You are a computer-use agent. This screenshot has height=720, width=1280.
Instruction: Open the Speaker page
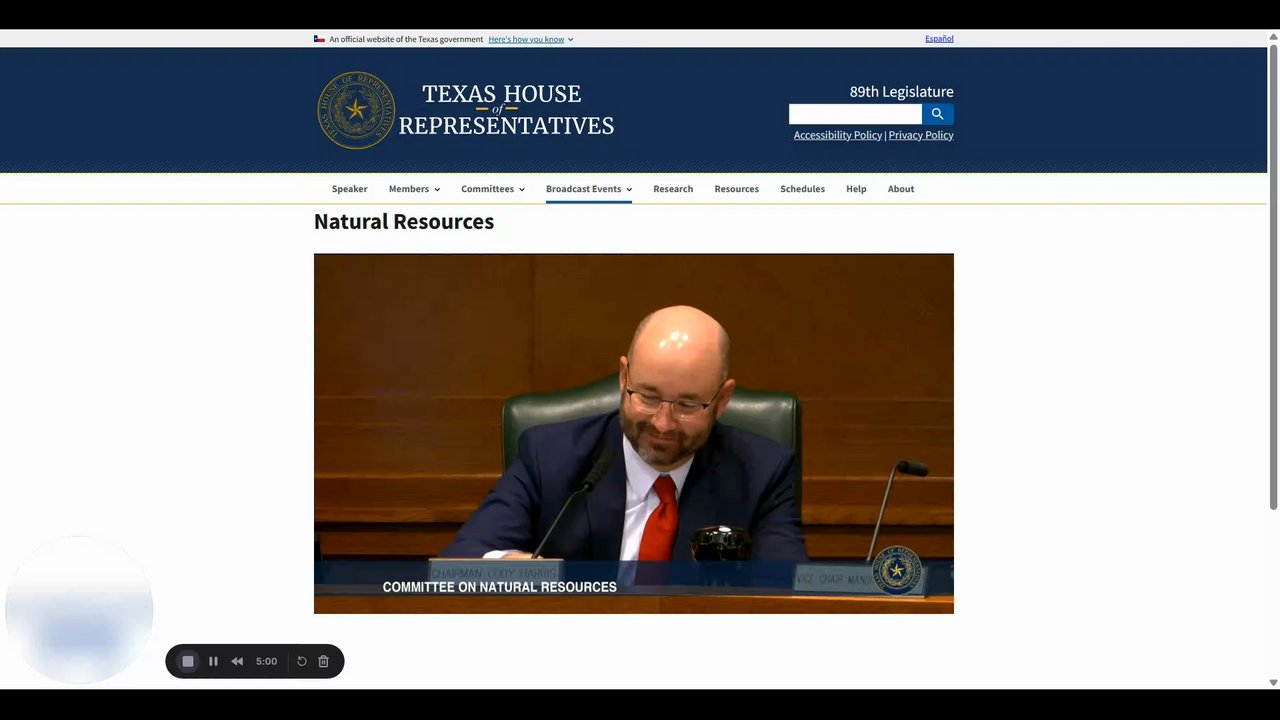click(350, 189)
